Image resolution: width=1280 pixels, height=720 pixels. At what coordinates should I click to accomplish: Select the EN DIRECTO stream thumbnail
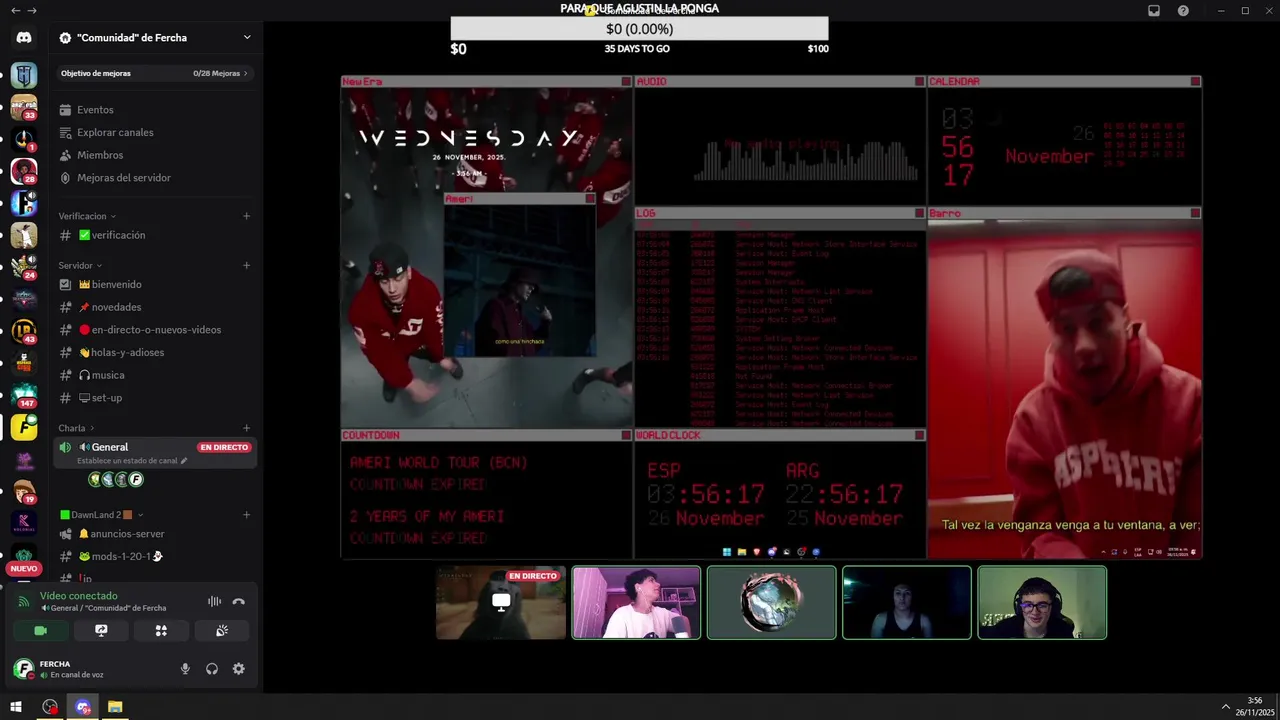(x=501, y=603)
